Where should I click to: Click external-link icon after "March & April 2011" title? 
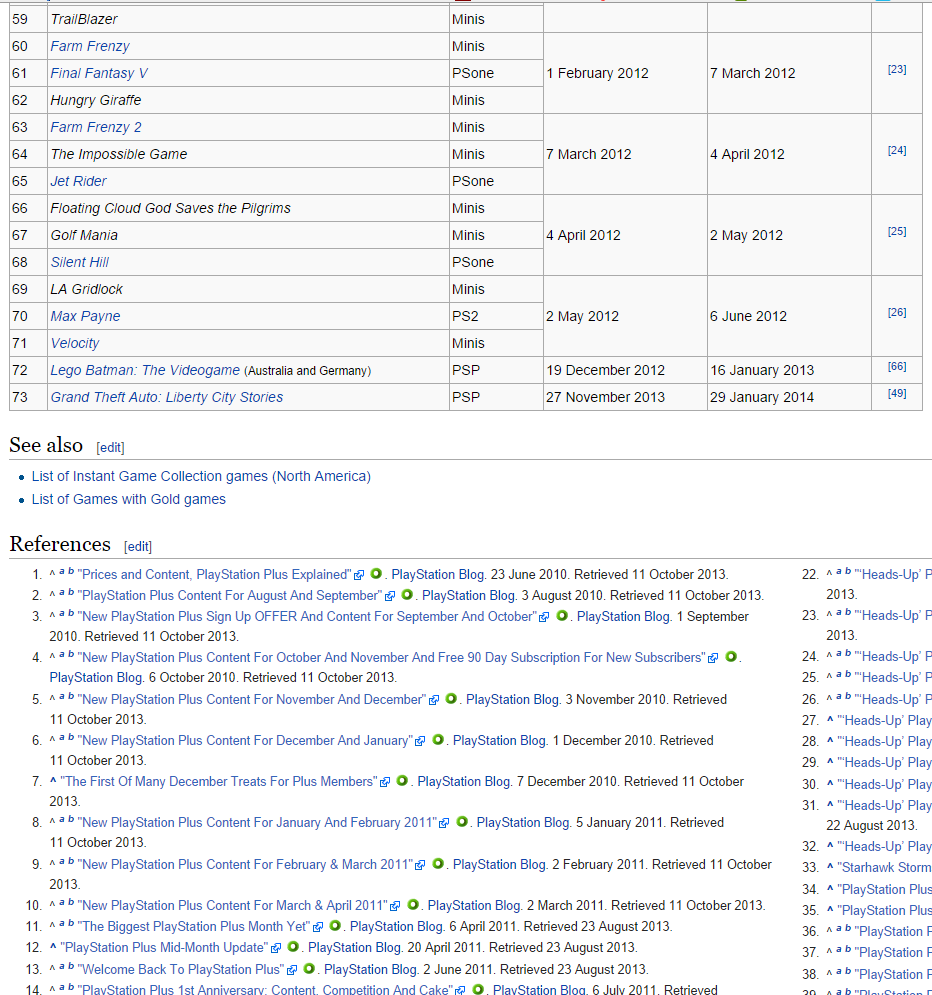(x=395, y=906)
